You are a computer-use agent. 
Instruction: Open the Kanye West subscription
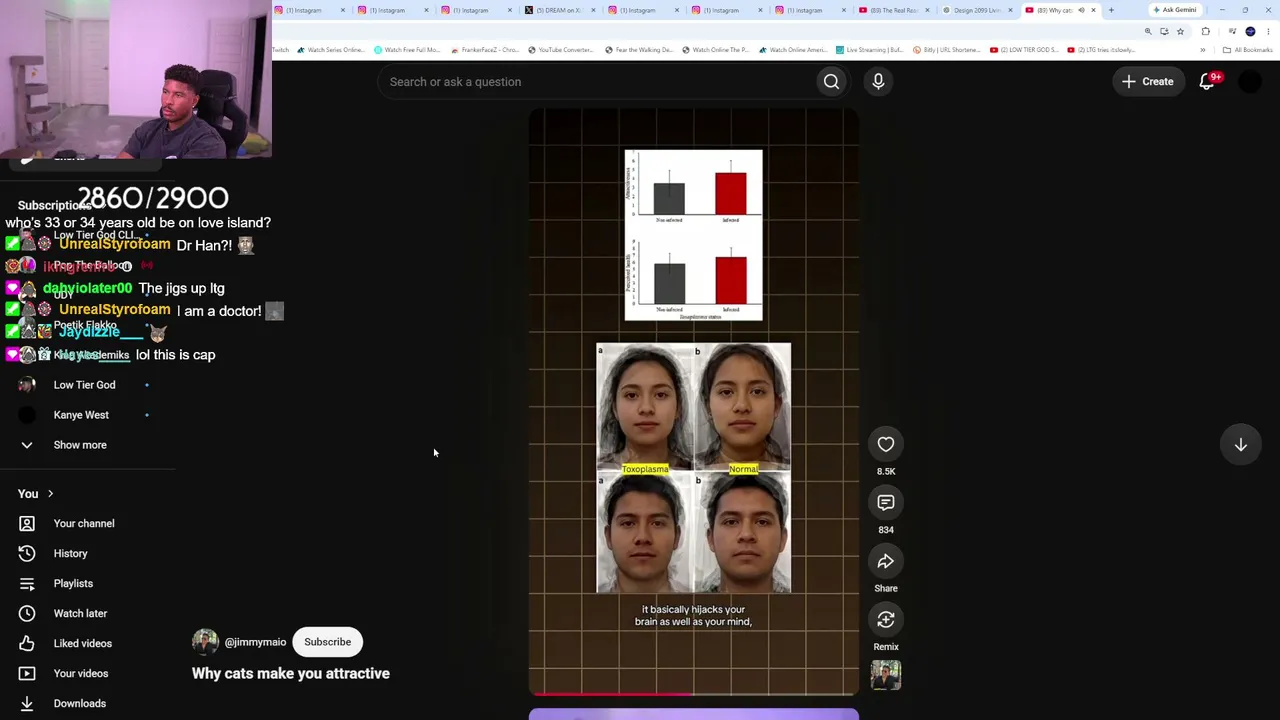tap(81, 415)
